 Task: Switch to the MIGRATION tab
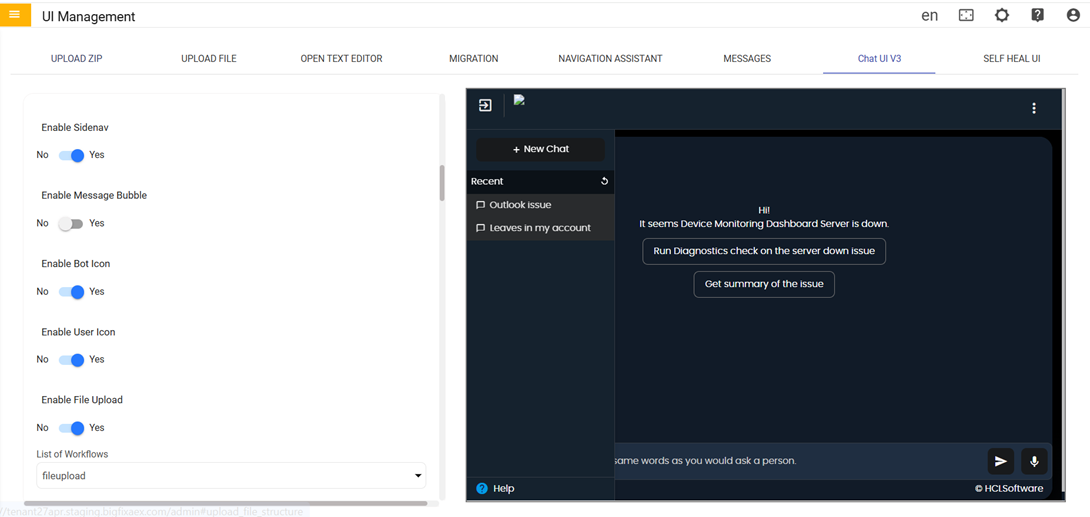(473, 58)
